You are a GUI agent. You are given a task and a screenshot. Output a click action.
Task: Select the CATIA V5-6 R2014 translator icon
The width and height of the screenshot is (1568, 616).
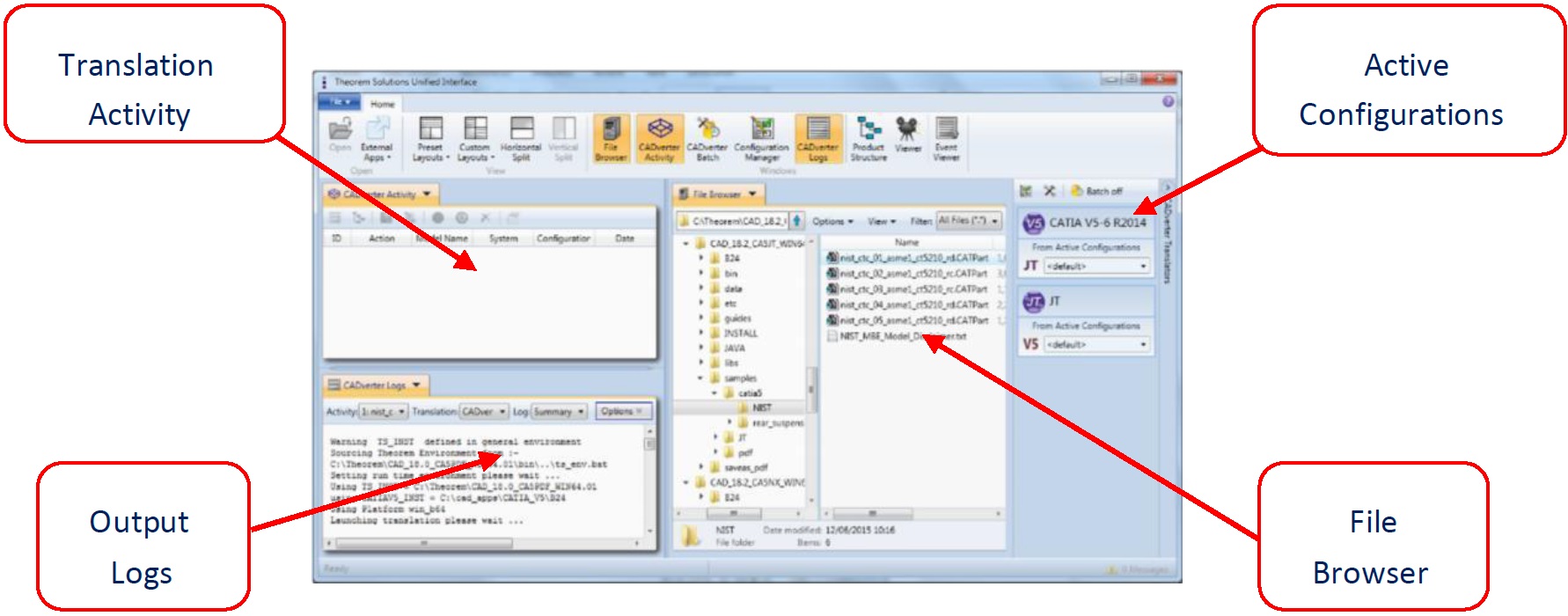tap(1033, 224)
